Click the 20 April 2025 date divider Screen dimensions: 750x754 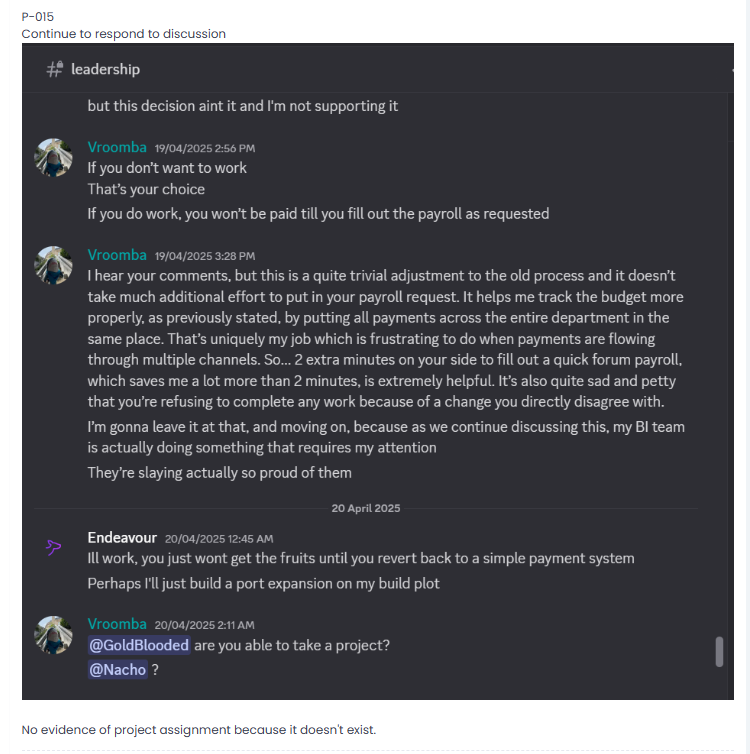365,508
